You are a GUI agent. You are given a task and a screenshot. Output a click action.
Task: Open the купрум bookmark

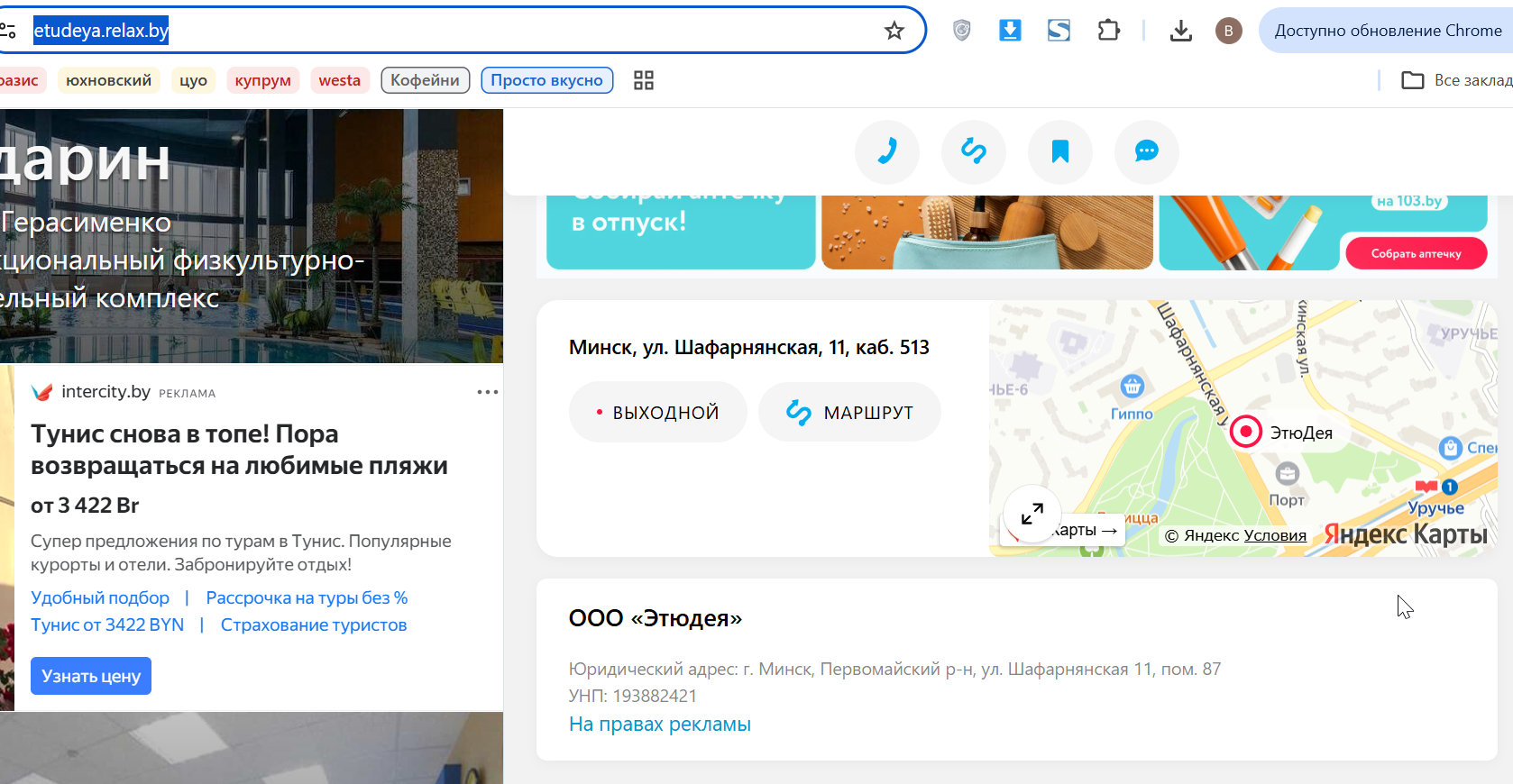click(x=263, y=80)
